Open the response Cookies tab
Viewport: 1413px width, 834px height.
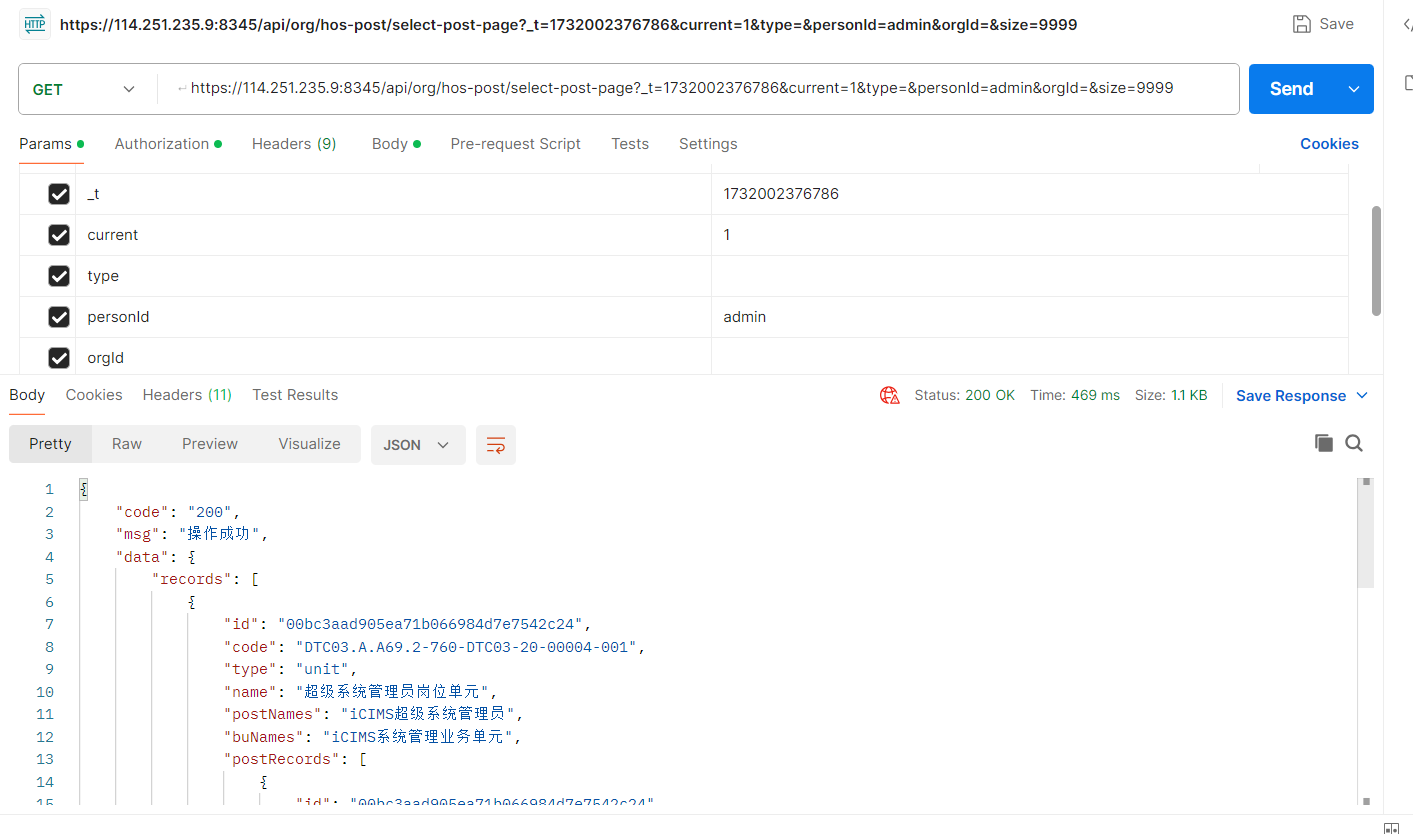(94, 395)
